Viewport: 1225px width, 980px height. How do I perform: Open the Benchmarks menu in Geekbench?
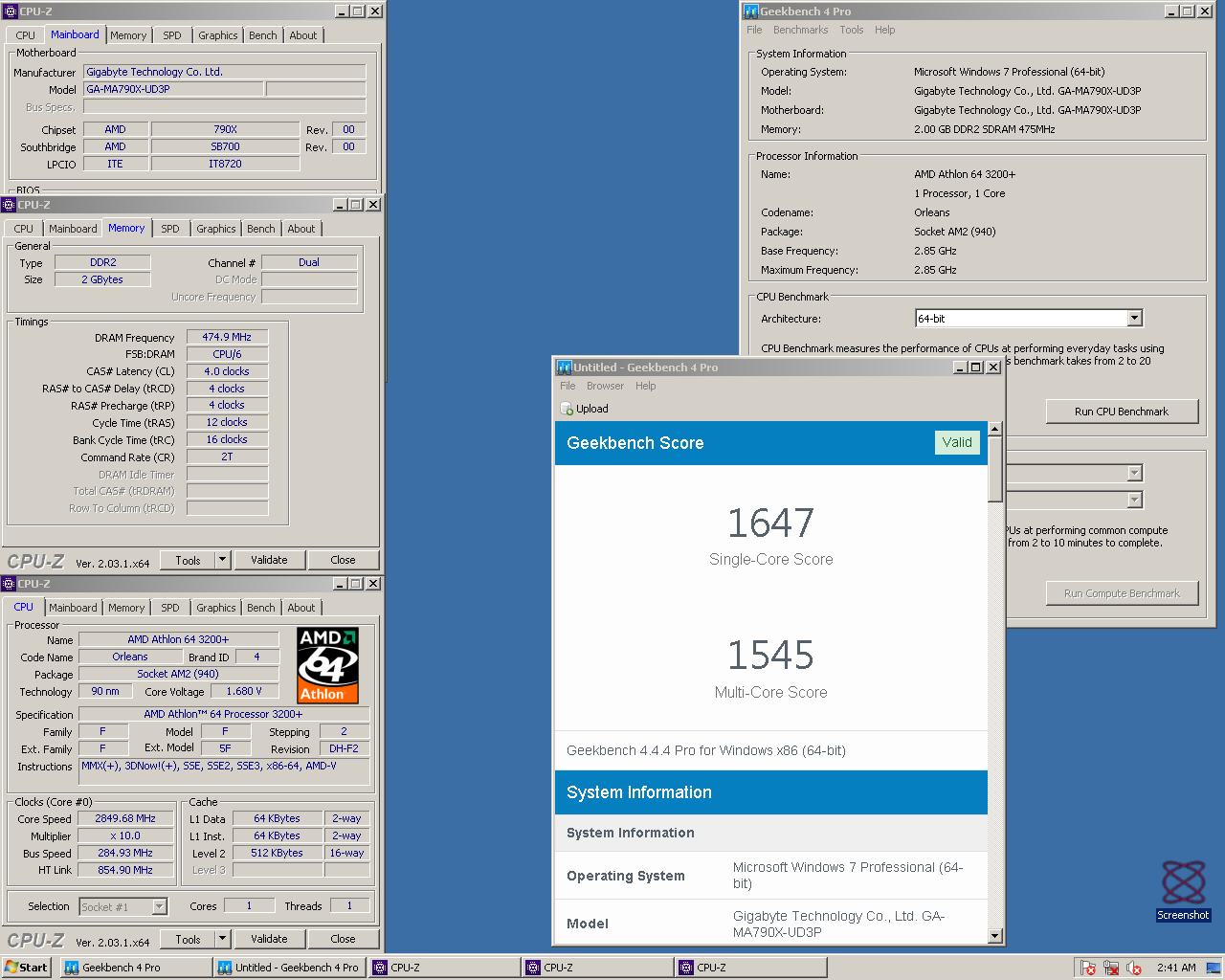[x=800, y=30]
